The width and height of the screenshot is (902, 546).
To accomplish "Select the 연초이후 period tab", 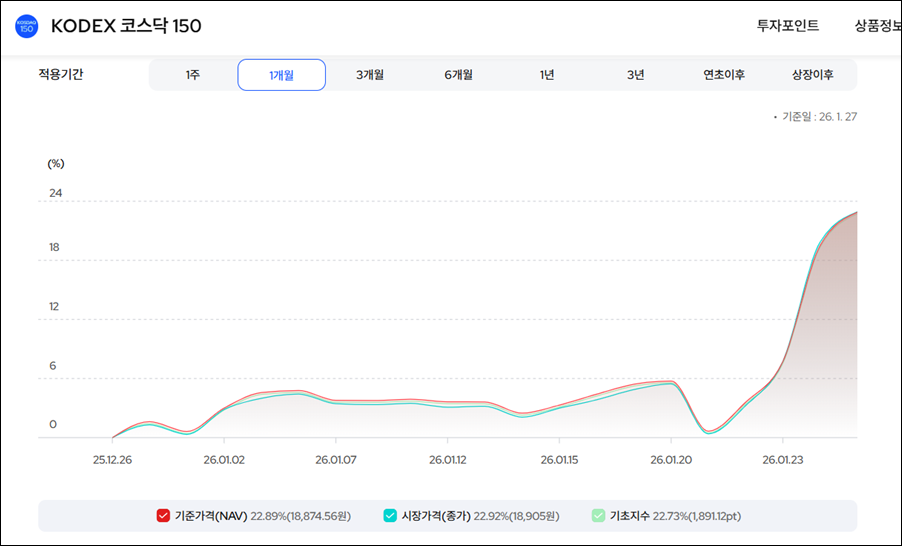I will [724, 75].
